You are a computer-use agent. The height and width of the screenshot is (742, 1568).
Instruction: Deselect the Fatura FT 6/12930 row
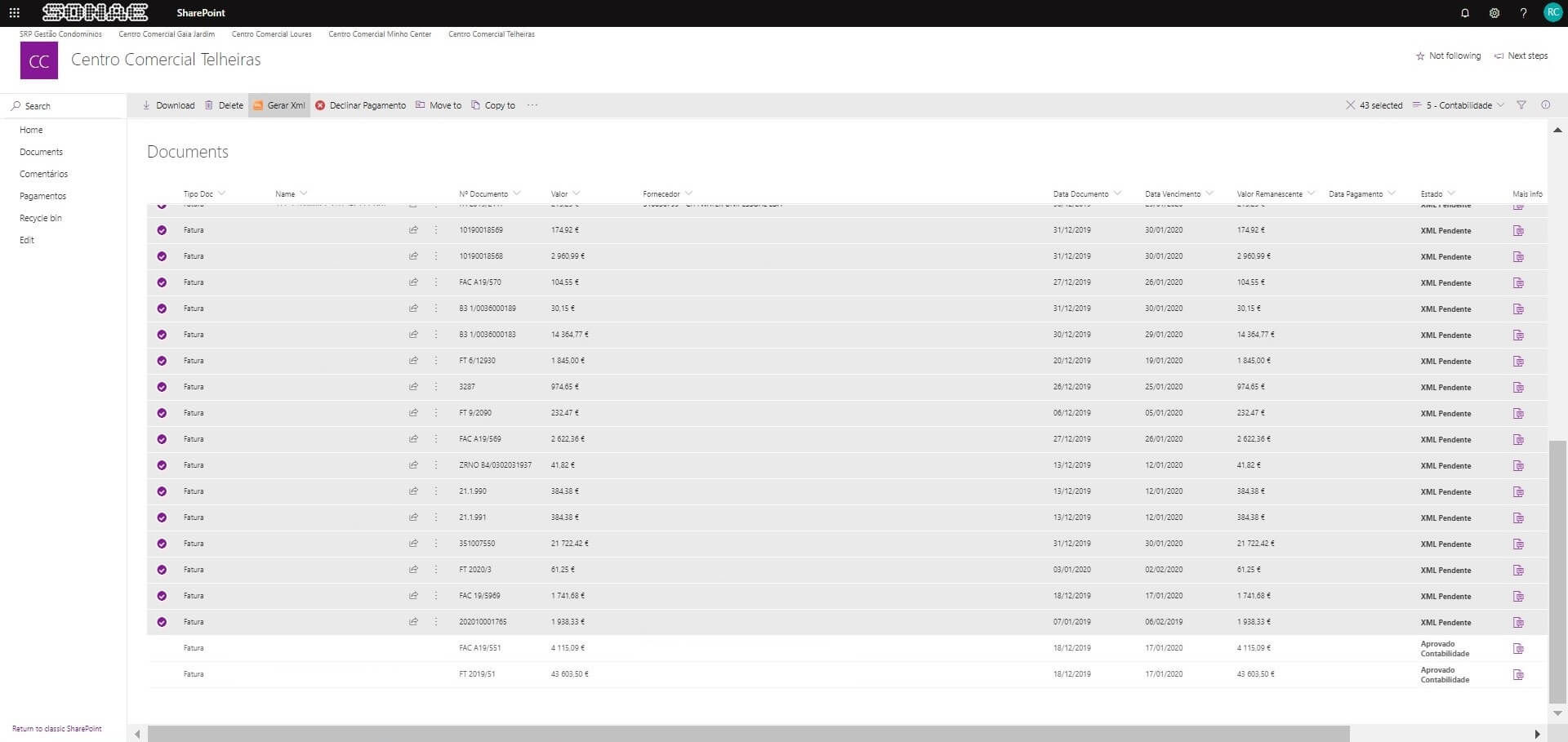(162, 360)
